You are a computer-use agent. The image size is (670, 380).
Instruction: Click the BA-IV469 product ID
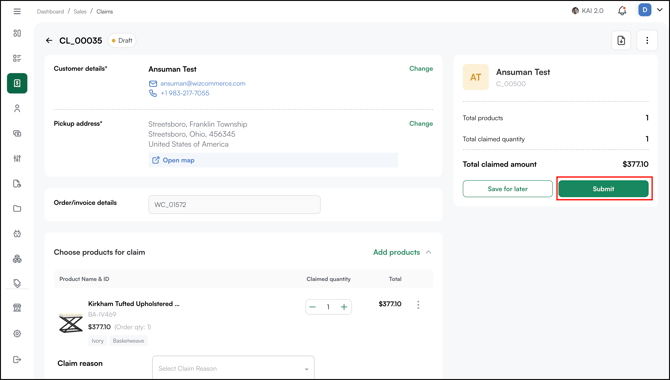(102, 315)
